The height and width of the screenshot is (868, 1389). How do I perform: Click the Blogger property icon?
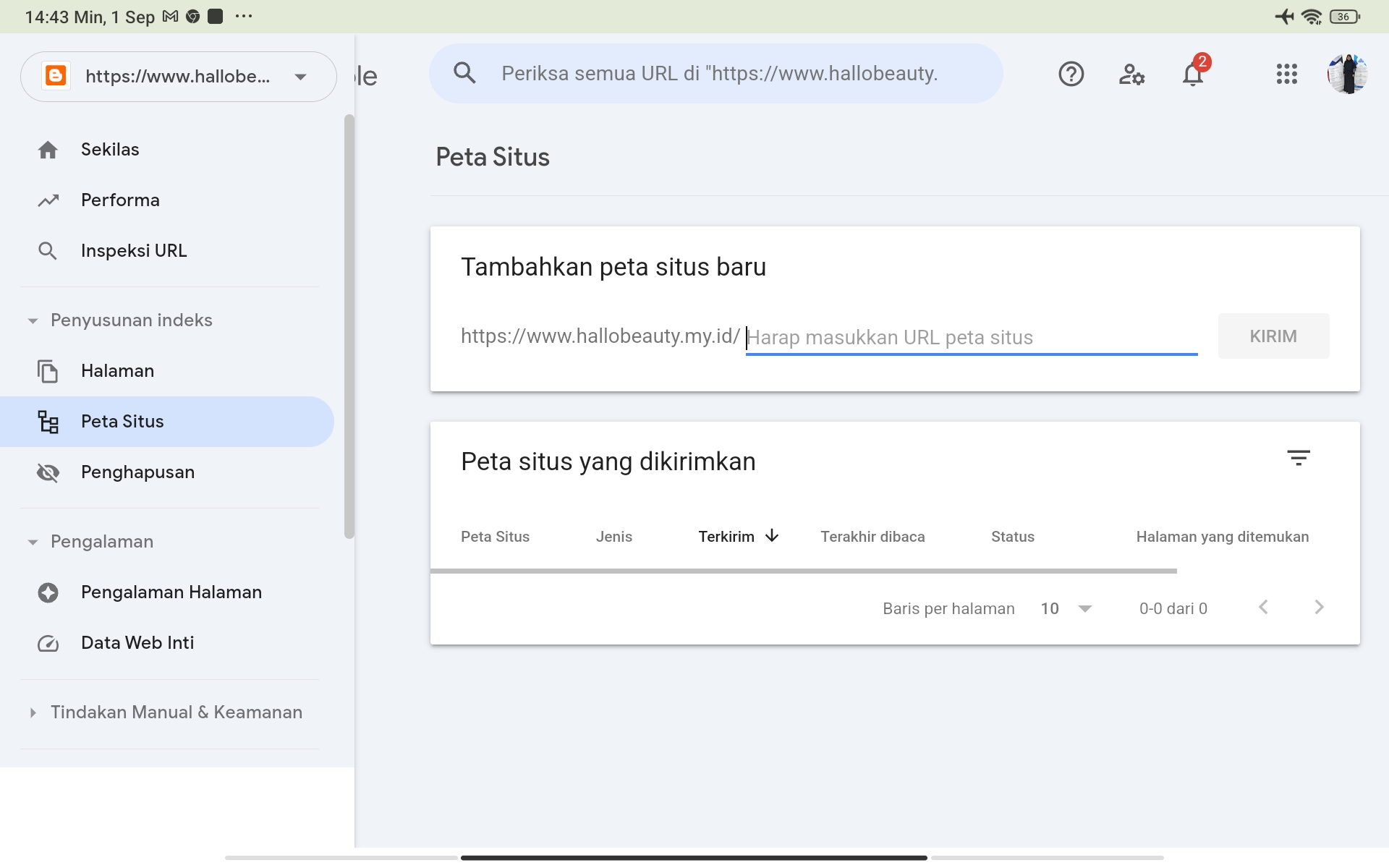coord(56,76)
